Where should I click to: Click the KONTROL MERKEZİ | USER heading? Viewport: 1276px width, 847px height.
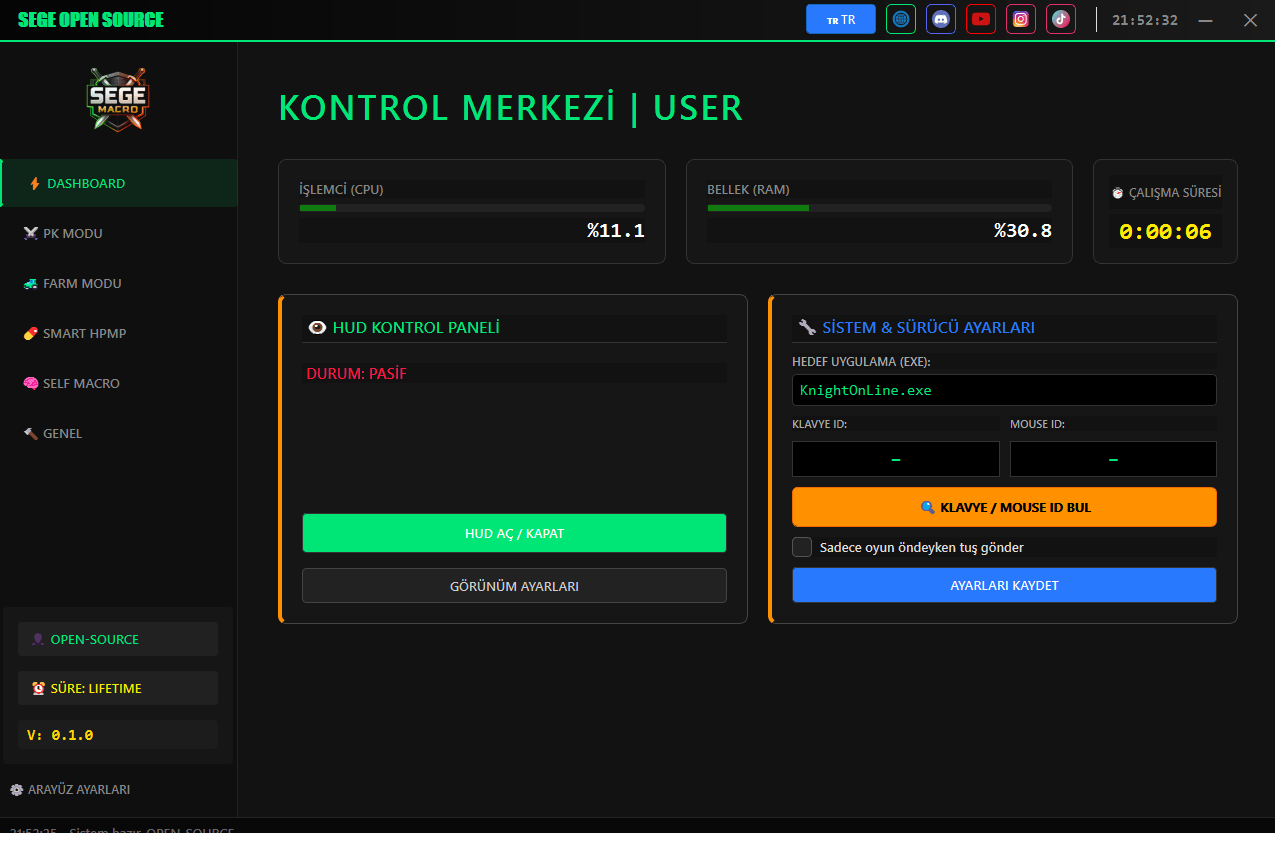[511, 108]
